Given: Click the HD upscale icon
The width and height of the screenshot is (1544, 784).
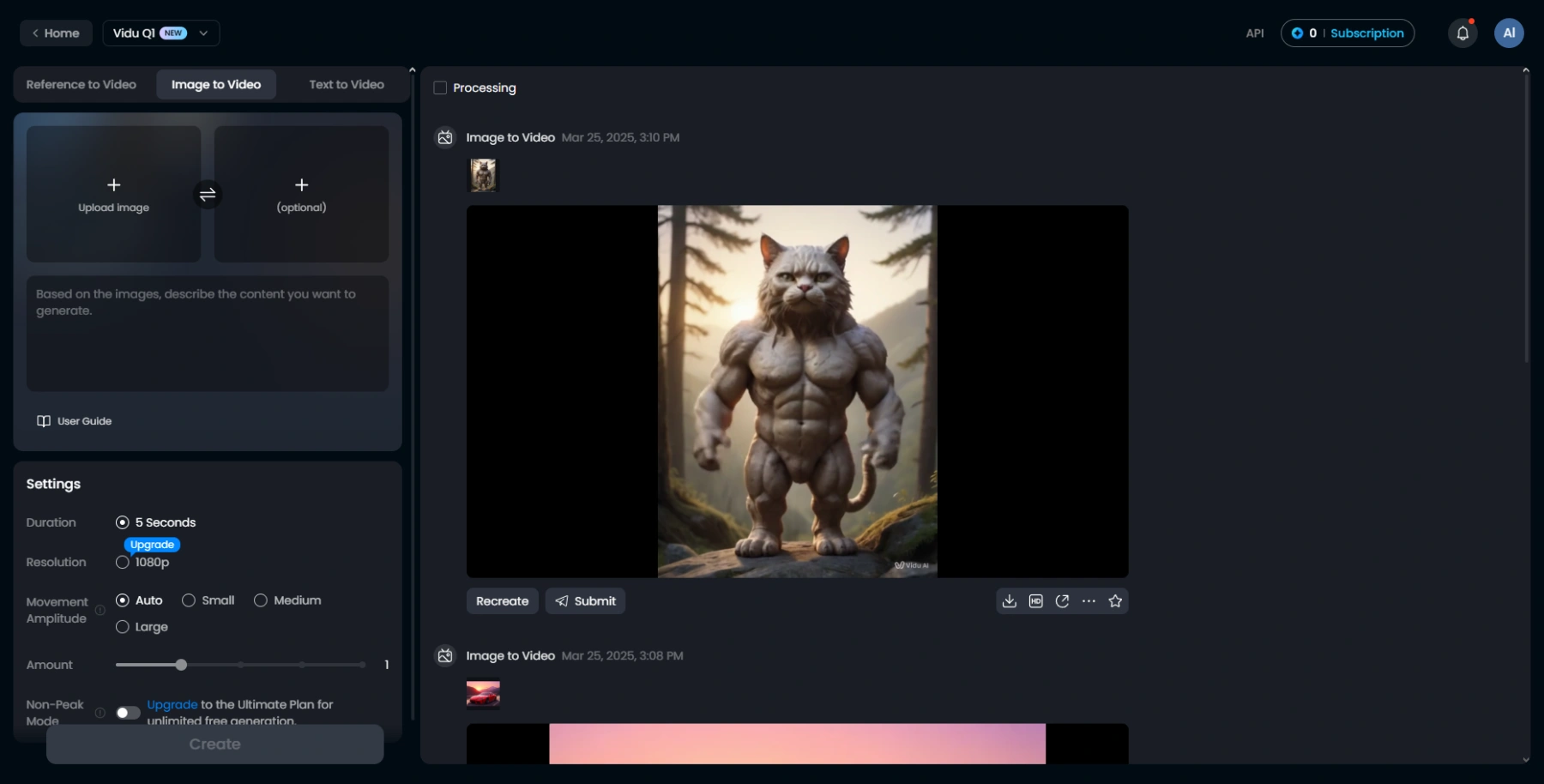Looking at the screenshot, I should pyautogui.click(x=1036, y=601).
